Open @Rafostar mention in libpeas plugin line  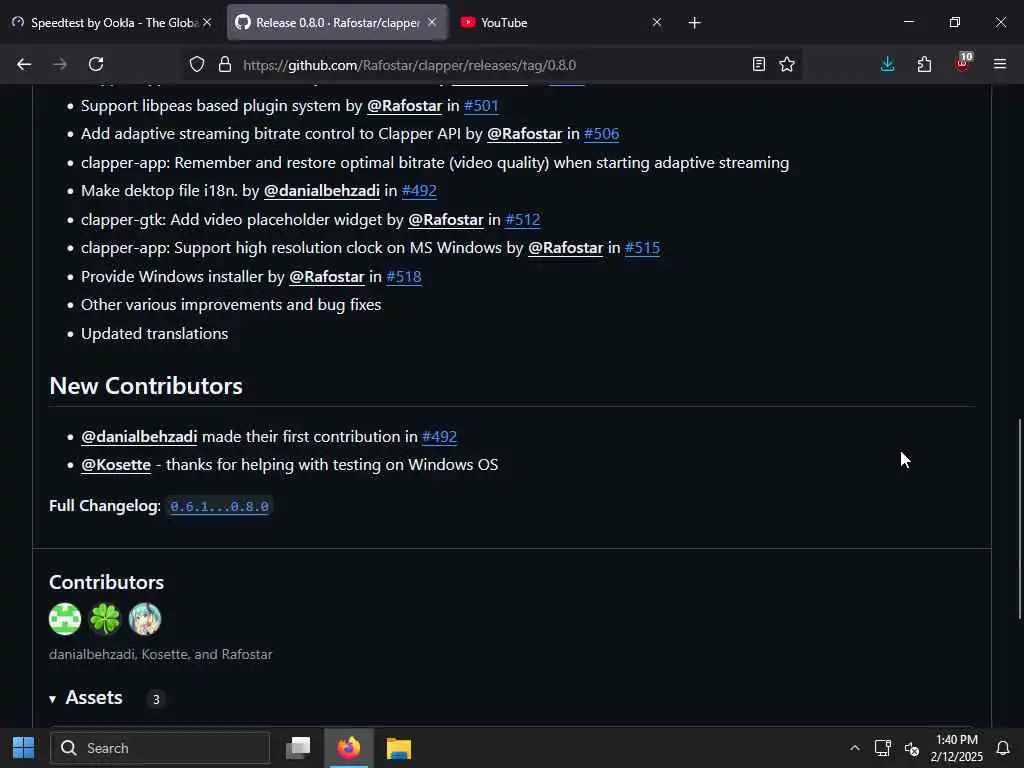point(404,106)
